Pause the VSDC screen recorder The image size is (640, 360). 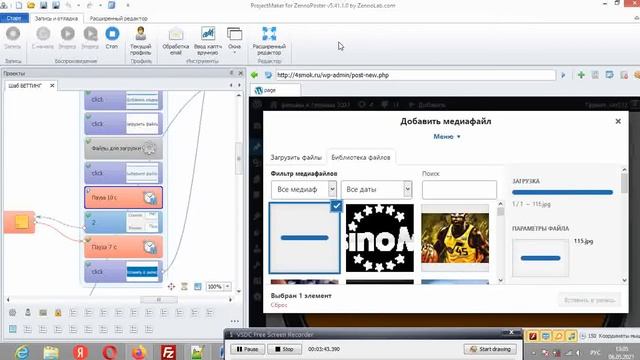click(247, 349)
